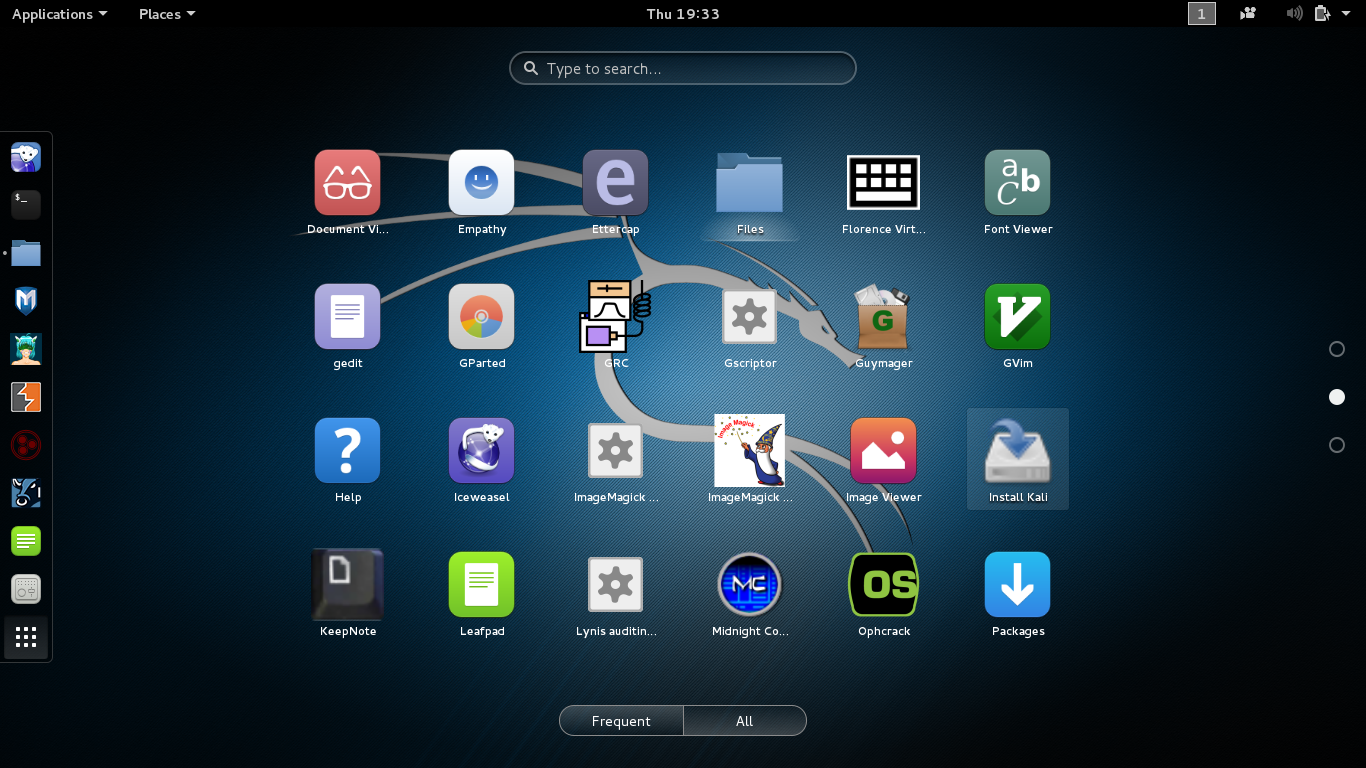This screenshot has height=768, width=1366.
Task: Open the Files folder icon in dock
Action: point(26,253)
